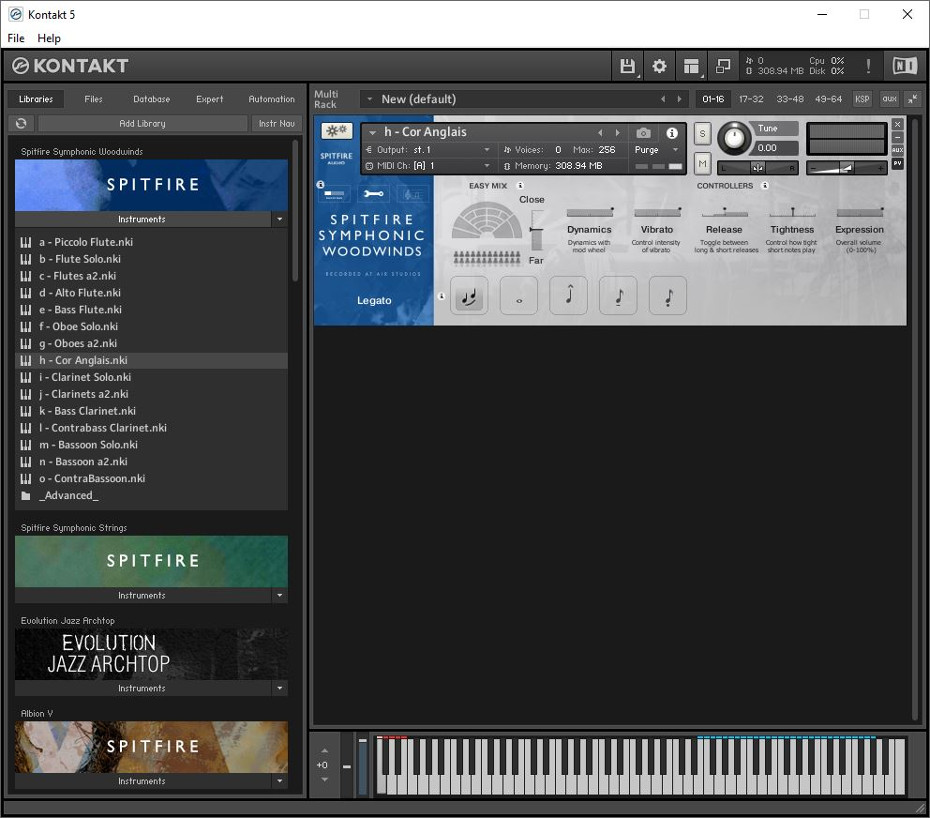Toggle the aux sends in the rack header
This screenshot has height=818, width=930.
pos(889,99)
